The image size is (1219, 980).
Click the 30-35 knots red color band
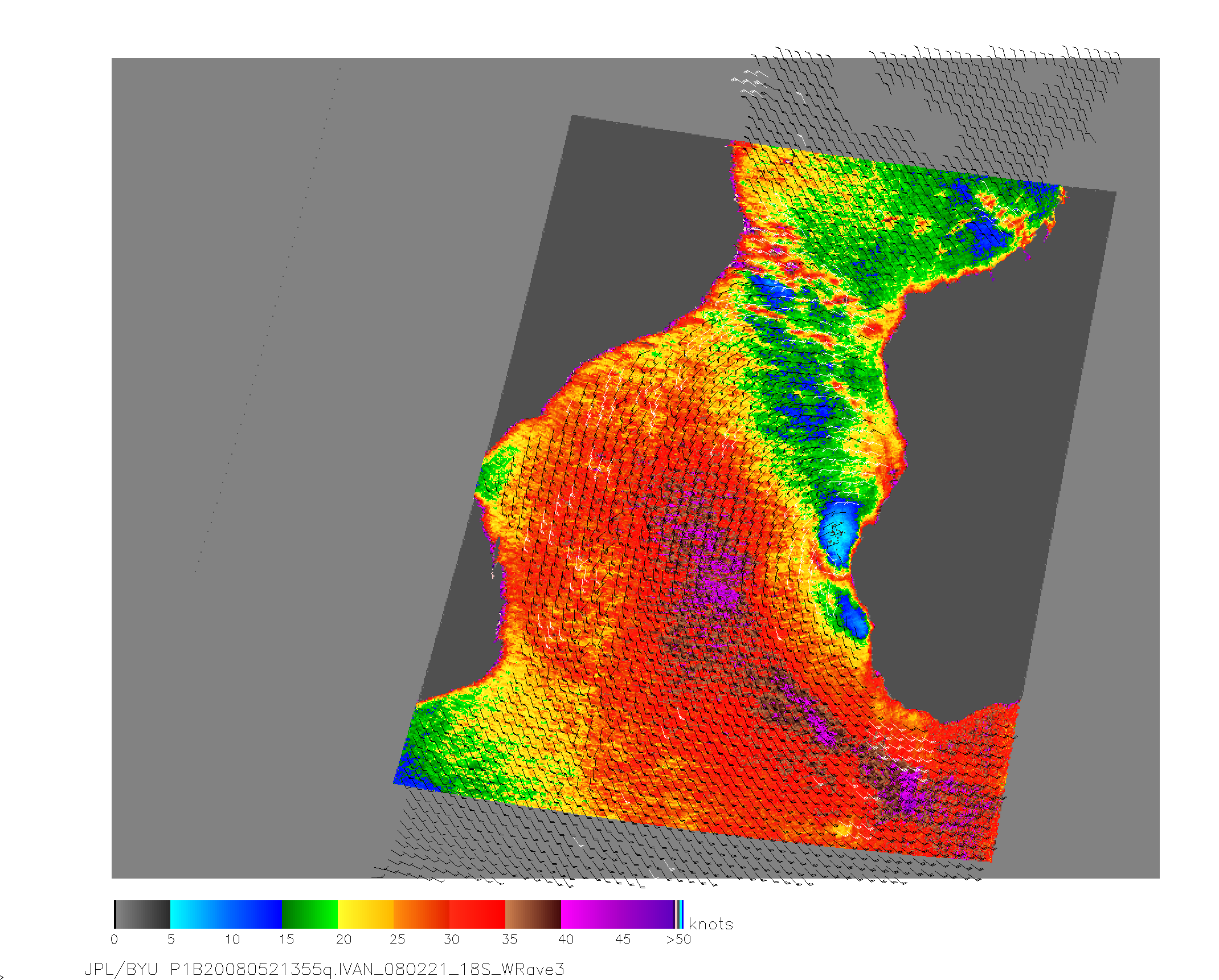coord(477,914)
